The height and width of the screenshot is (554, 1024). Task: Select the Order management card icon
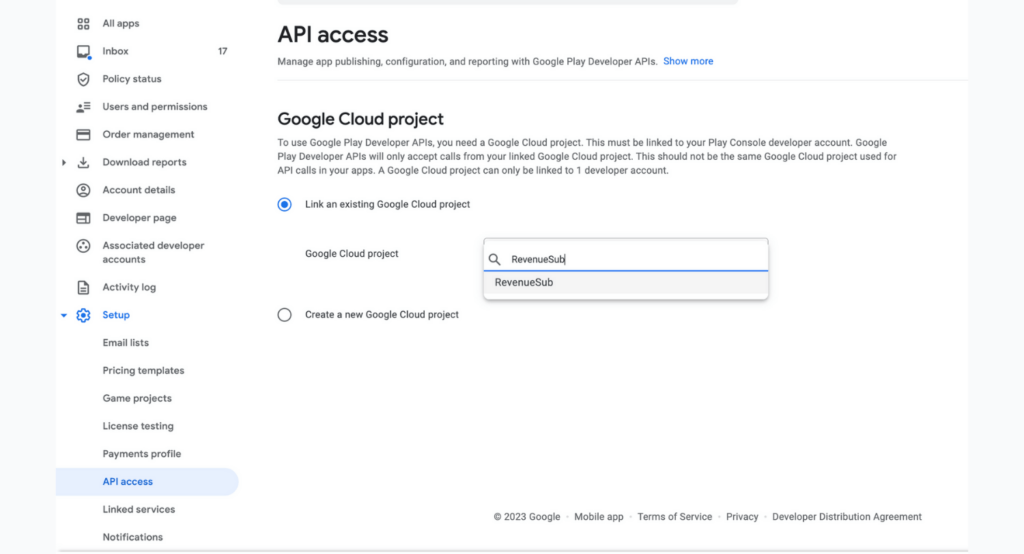tap(83, 135)
